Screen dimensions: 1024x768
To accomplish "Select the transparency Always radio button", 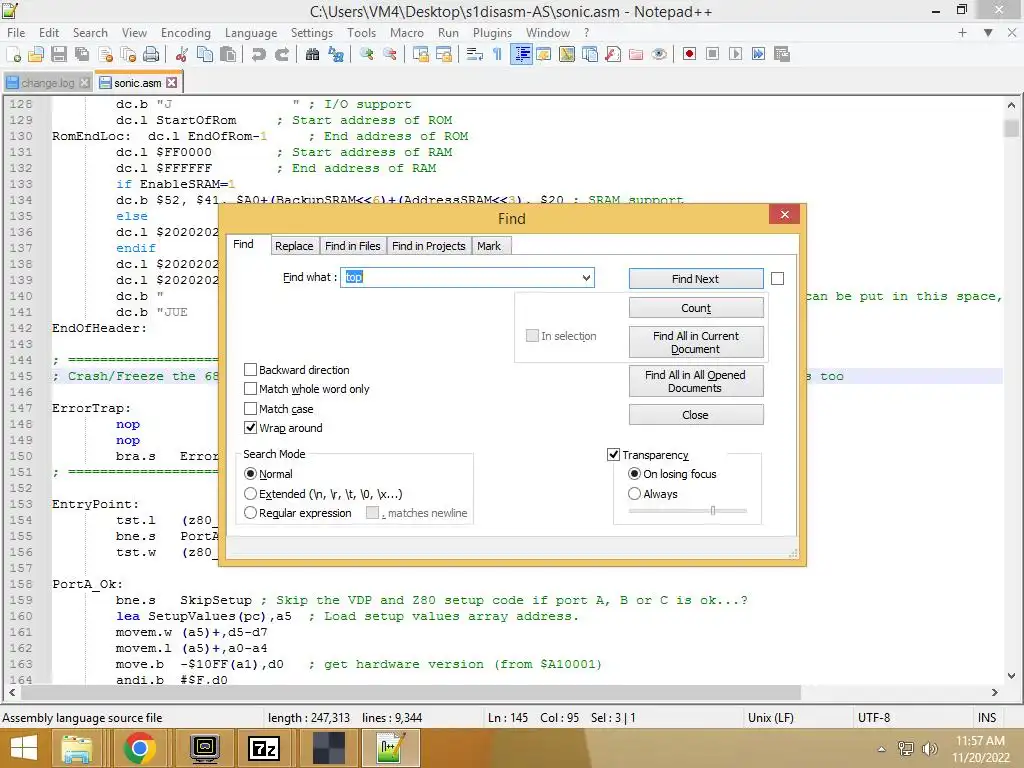I will coord(634,494).
